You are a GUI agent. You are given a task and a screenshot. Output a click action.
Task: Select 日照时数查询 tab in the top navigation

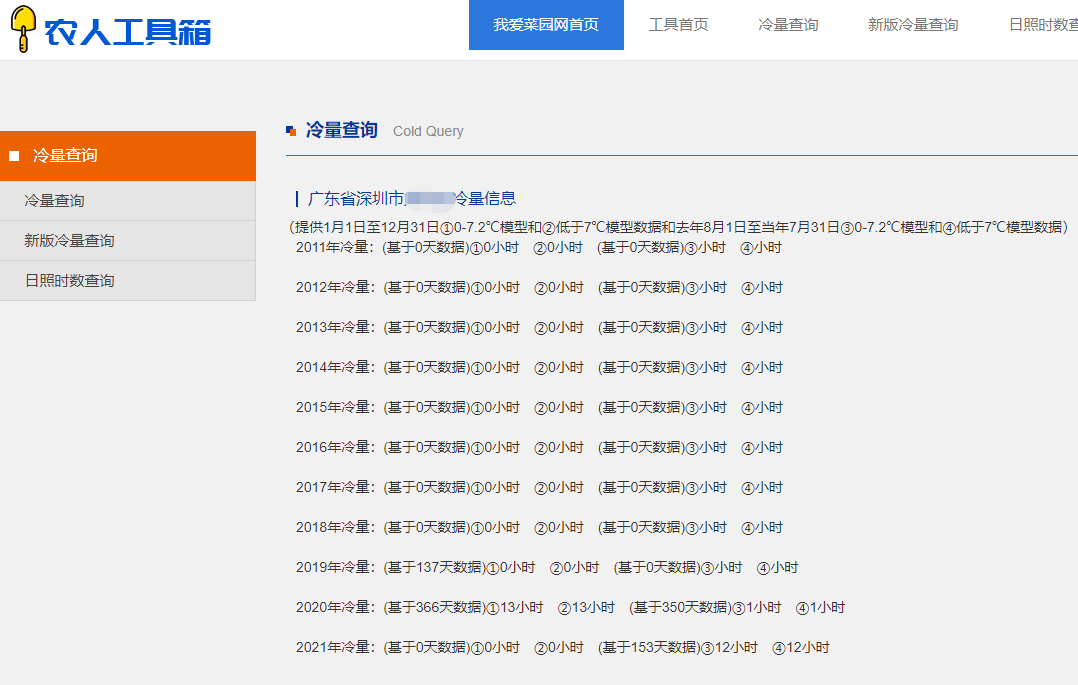(x=1042, y=25)
